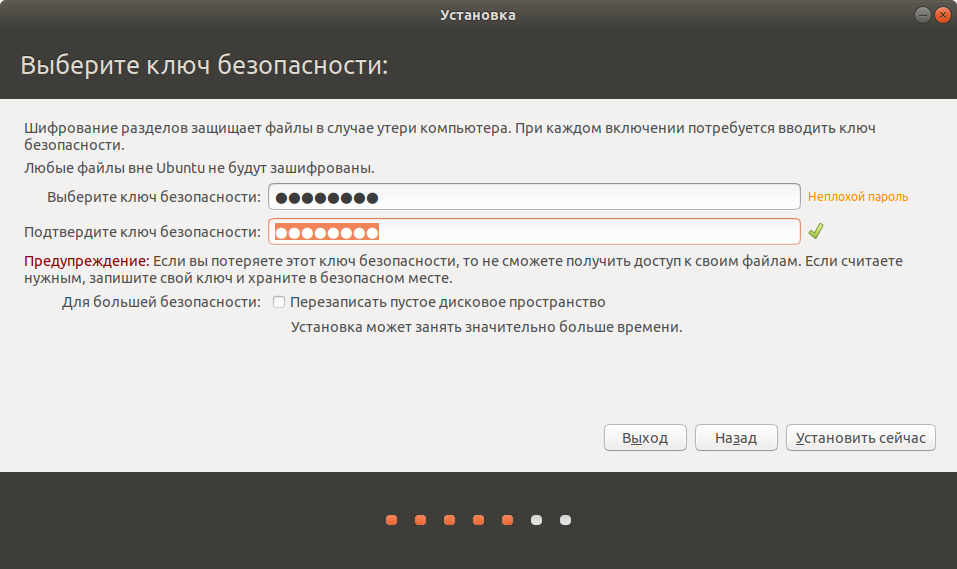Click the Установка title bar text

click(x=478, y=15)
